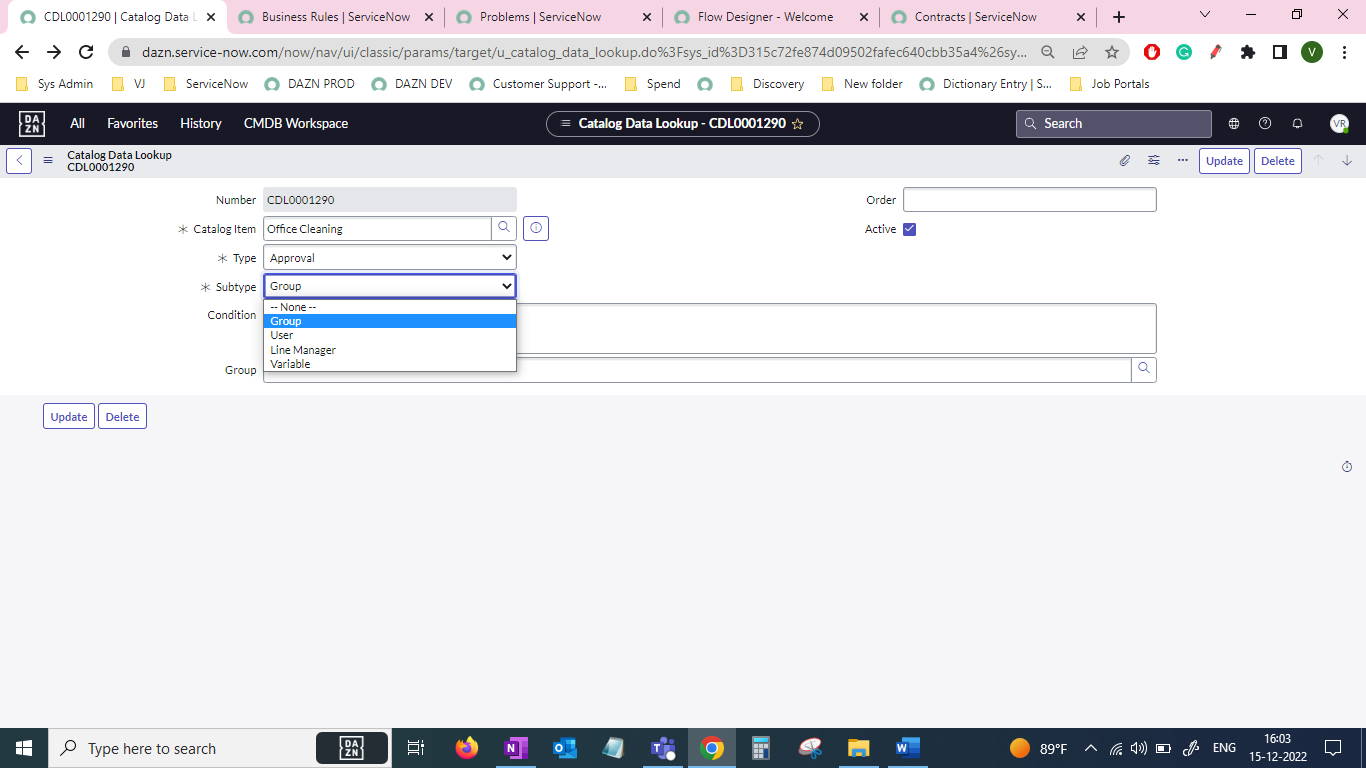
Task: Open OneNote from the taskbar
Action: click(x=515, y=748)
